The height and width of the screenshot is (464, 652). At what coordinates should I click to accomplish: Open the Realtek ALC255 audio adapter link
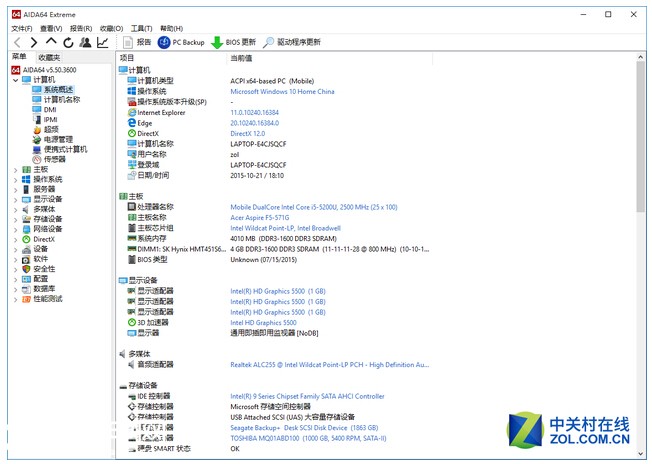click(x=329, y=365)
